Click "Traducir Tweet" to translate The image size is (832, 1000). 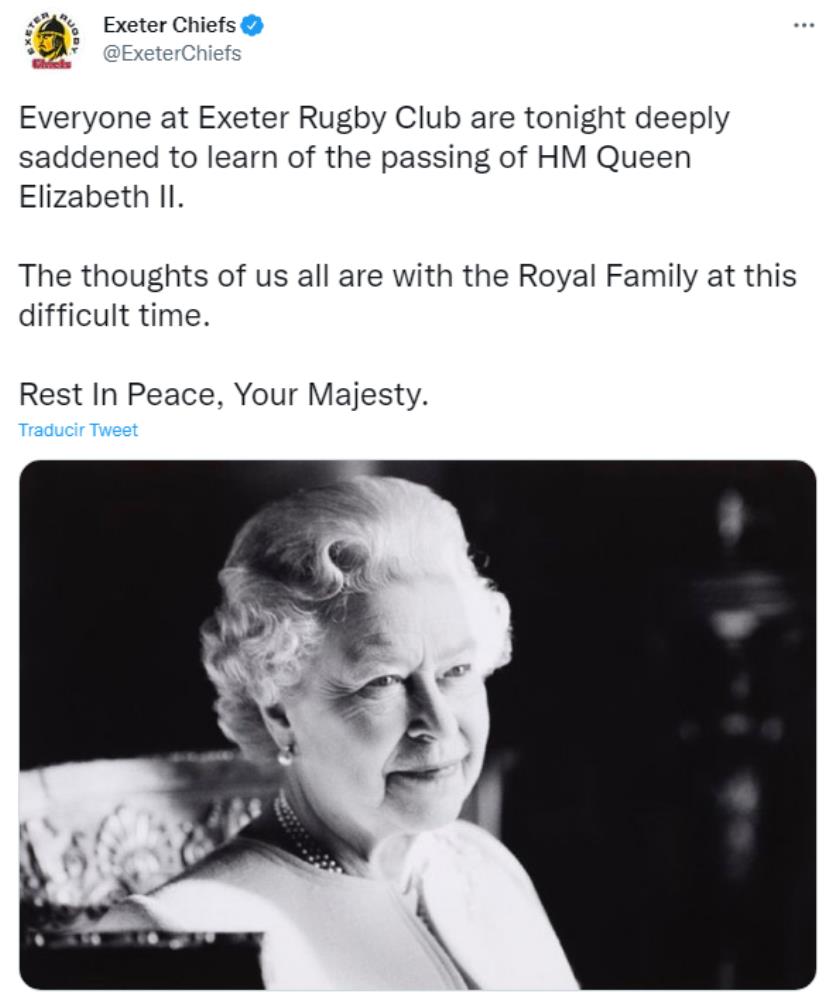point(78,430)
